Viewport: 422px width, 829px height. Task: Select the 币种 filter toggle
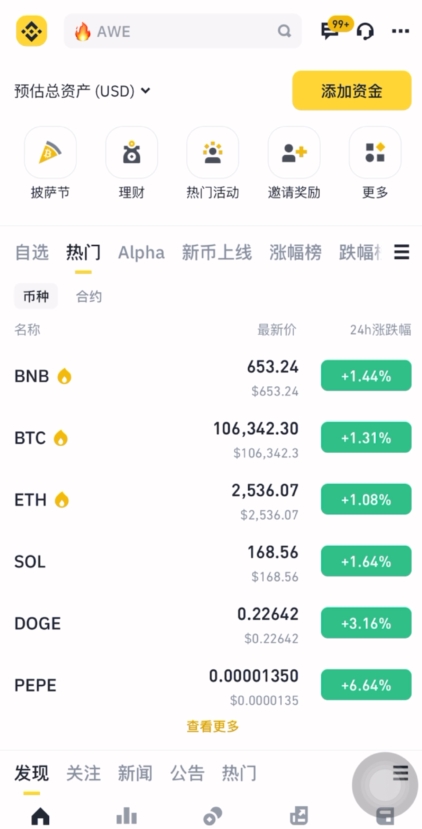(x=36, y=297)
